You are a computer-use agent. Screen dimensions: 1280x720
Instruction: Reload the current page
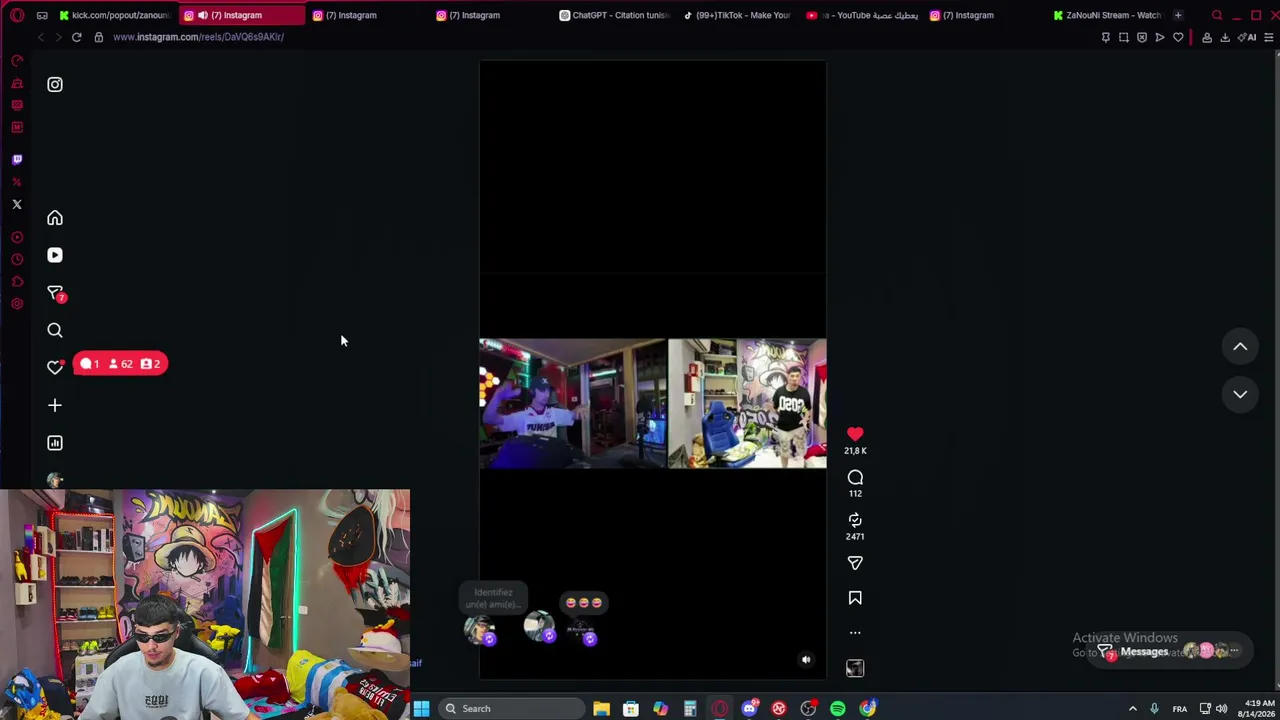[76, 37]
